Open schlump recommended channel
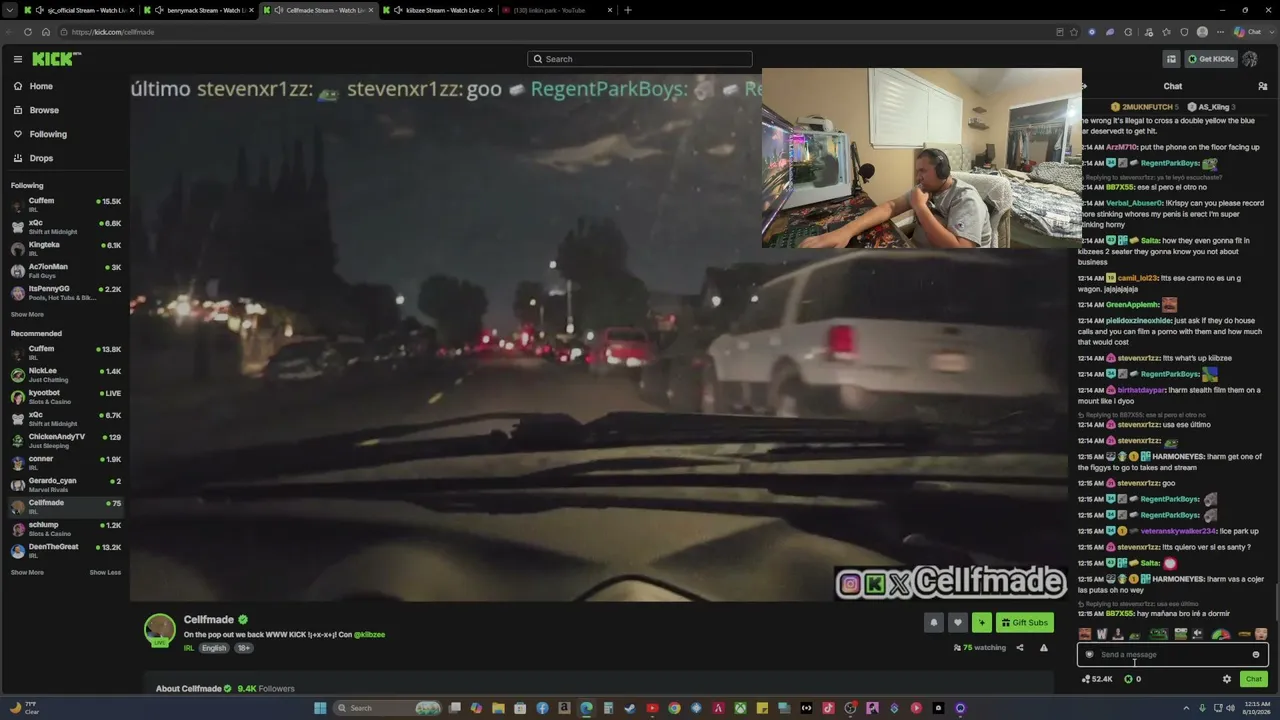Screen dimensions: 1280x720 coord(65,529)
